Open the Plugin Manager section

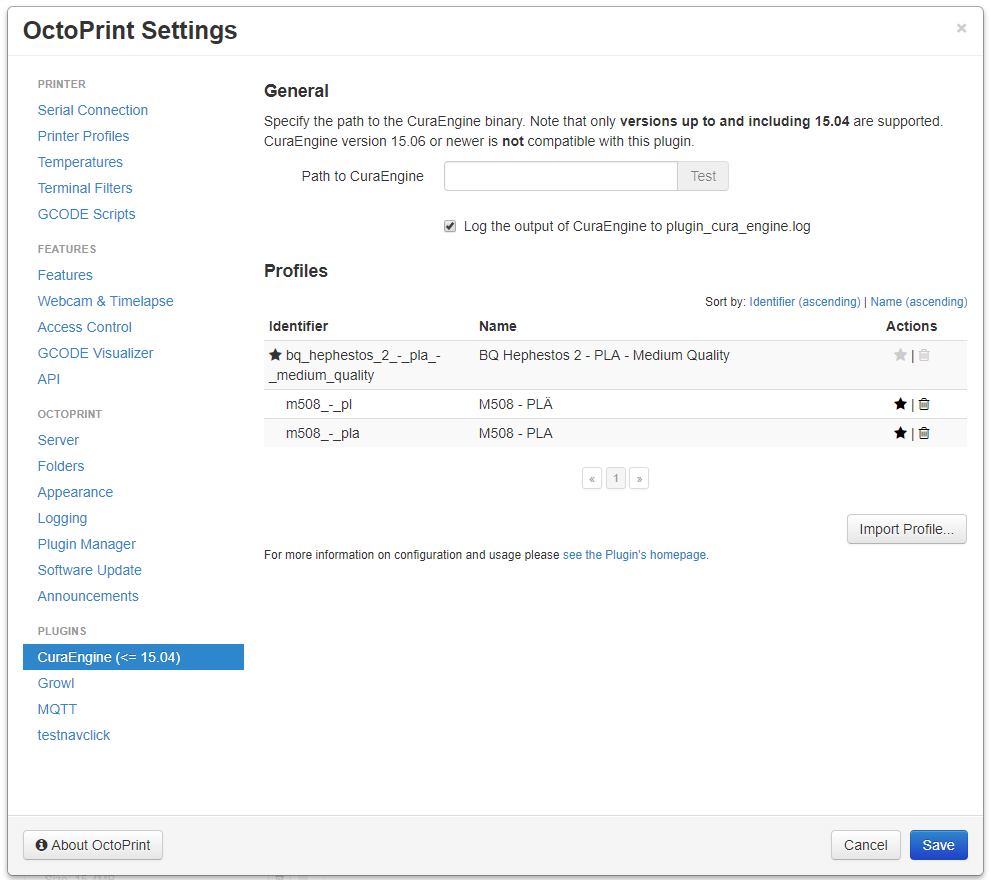86,543
